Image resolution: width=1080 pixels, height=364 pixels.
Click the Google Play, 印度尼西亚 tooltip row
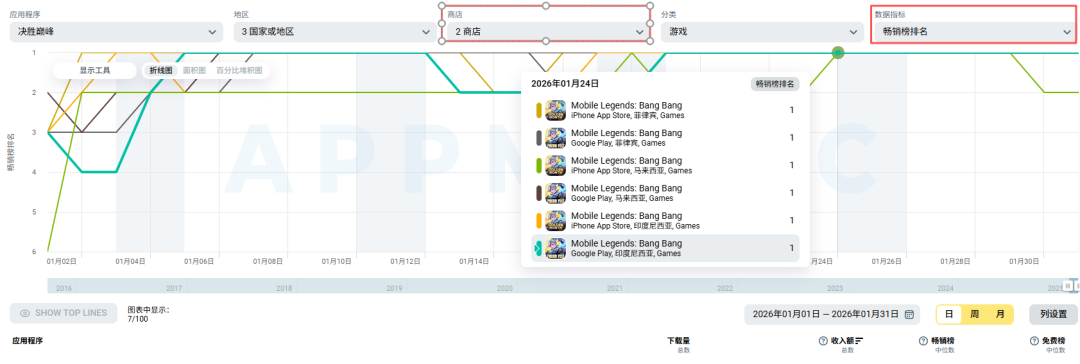coord(665,248)
